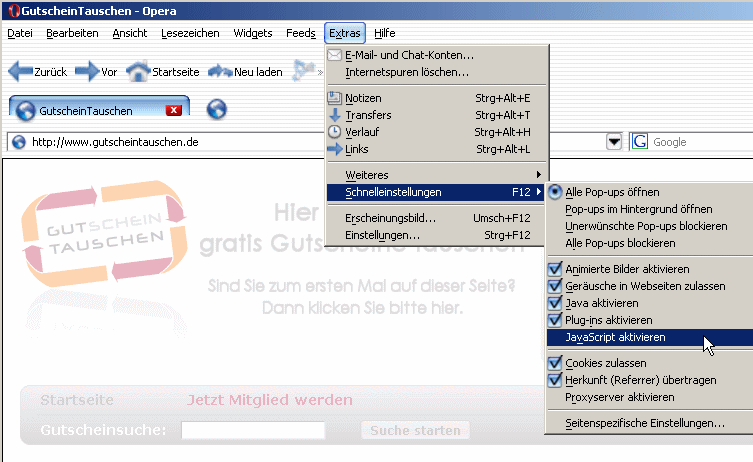Open Notizen from the Extras menu
The width and height of the screenshot is (753, 462).
pyautogui.click(x=362, y=98)
